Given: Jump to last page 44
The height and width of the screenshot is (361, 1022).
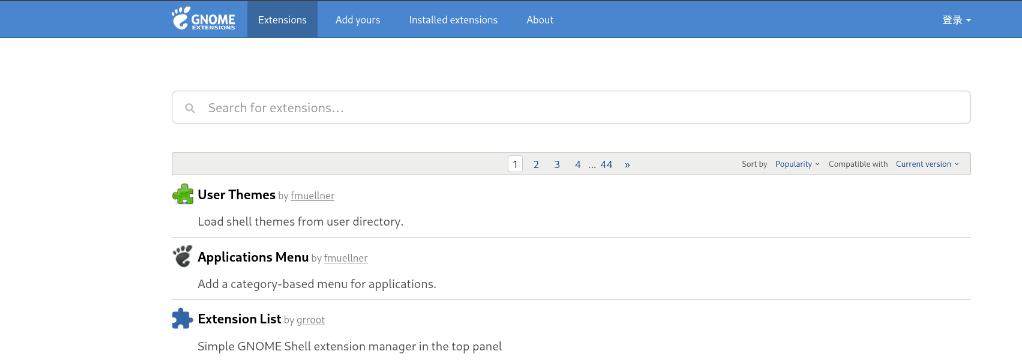Looking at the screenshot, I should point(606,164).
